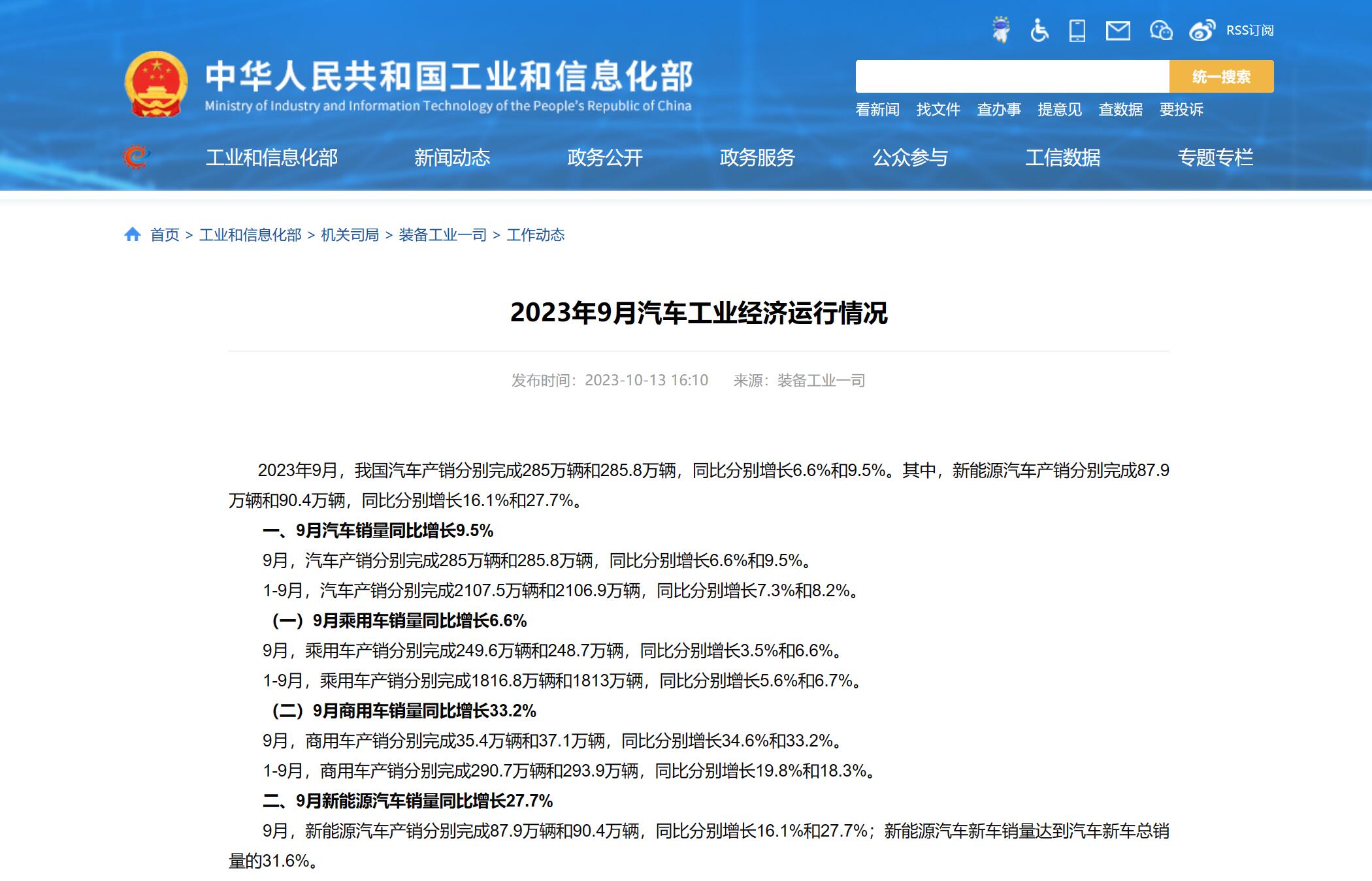Screen dimensions: 1372x881
Task: Click heading 二、9月新能源汽车销量同比增长27.7%
Action: (408, 801)
